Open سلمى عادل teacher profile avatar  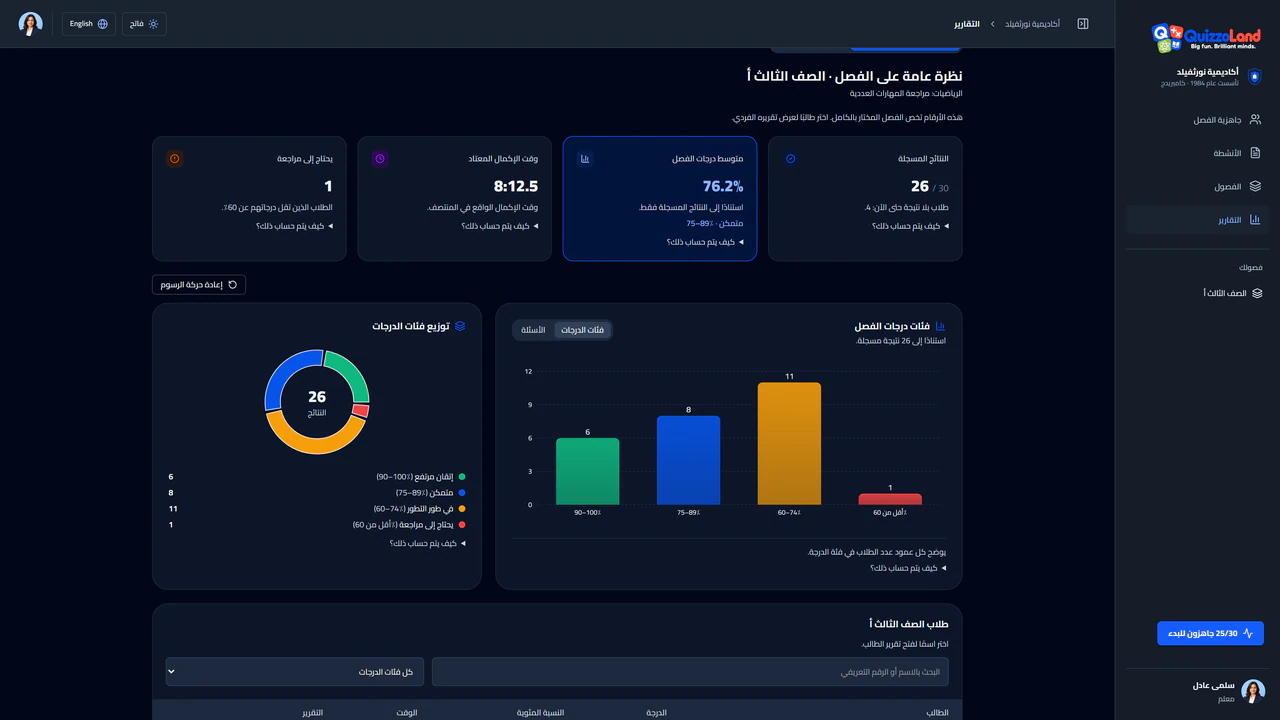pos(1253,692)
